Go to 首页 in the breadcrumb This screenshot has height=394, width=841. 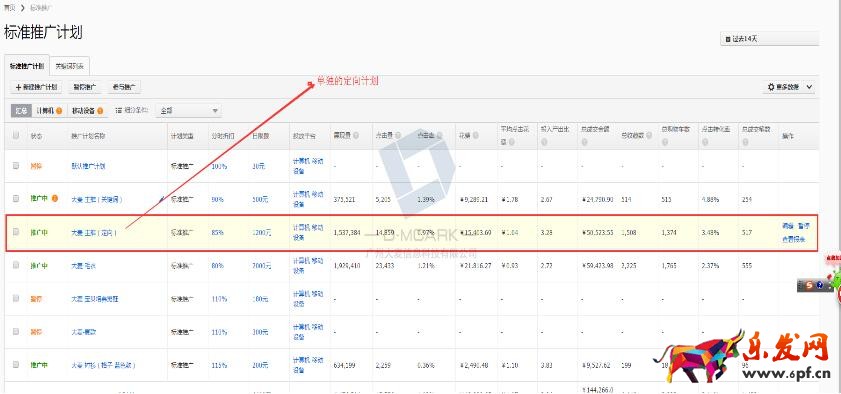pos(9,8)
